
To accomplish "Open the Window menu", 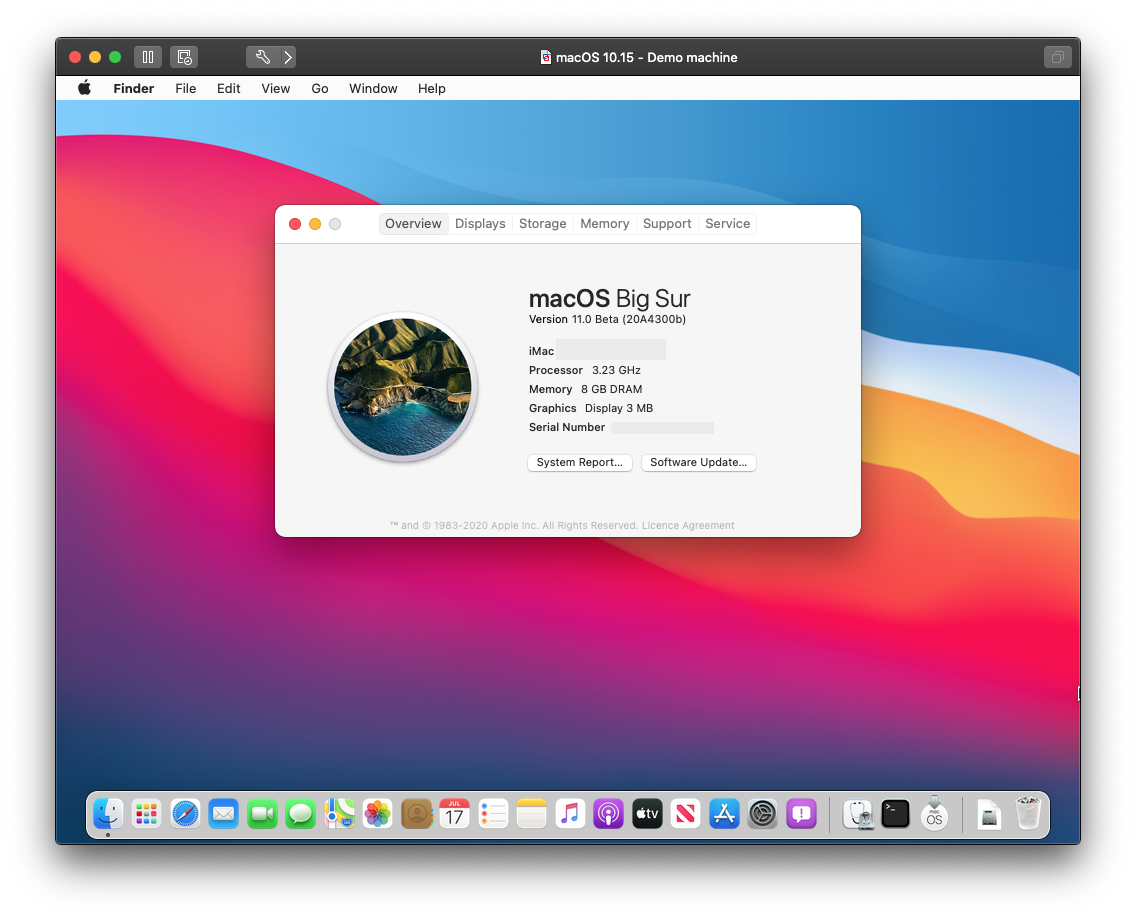I will point(373,88).
